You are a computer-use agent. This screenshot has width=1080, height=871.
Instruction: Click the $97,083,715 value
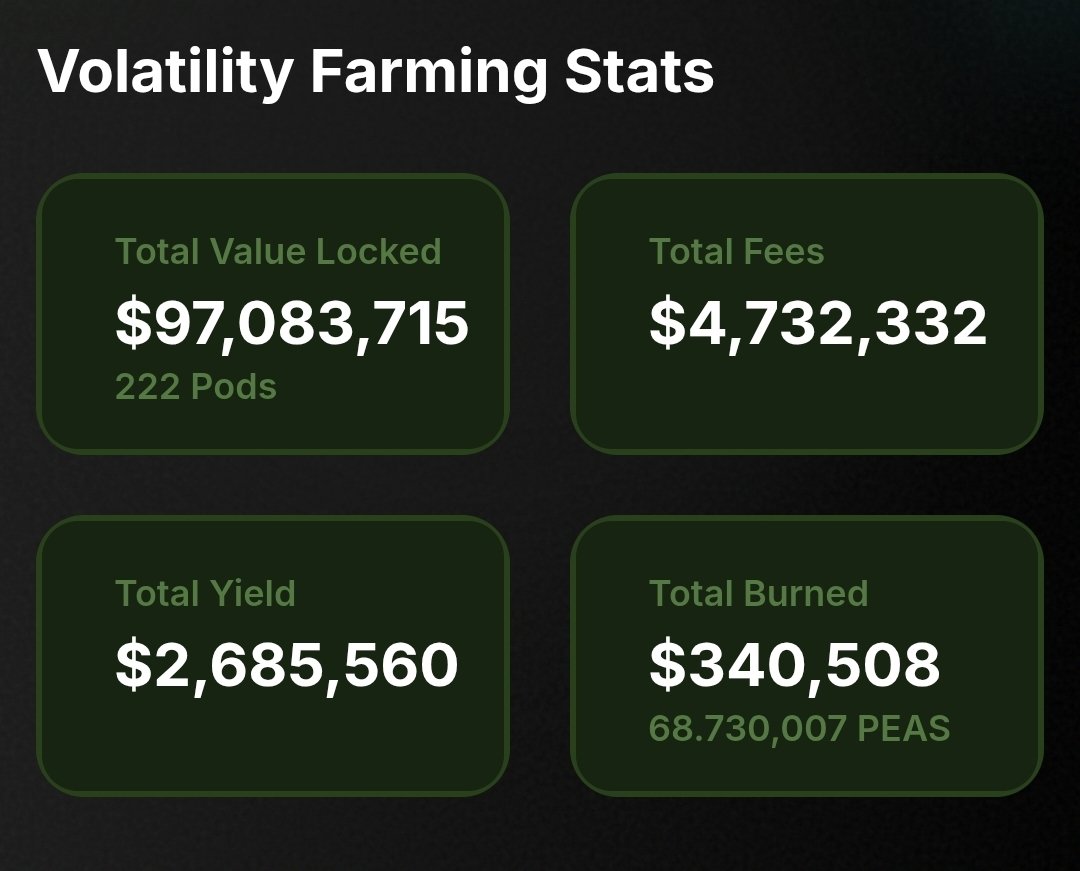(x=292, y=324)
